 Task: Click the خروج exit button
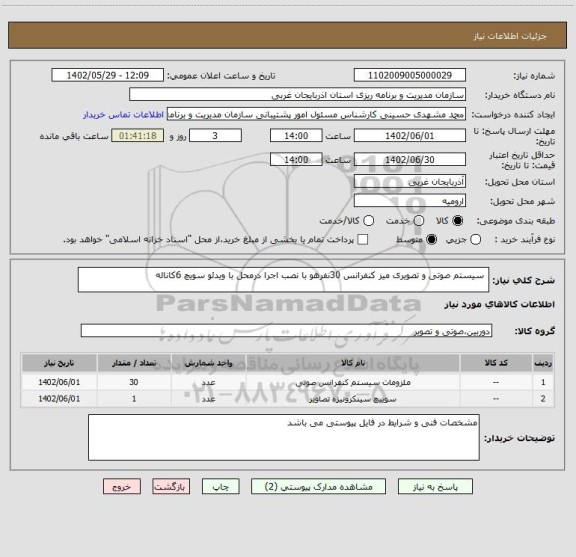click(122, 487)
